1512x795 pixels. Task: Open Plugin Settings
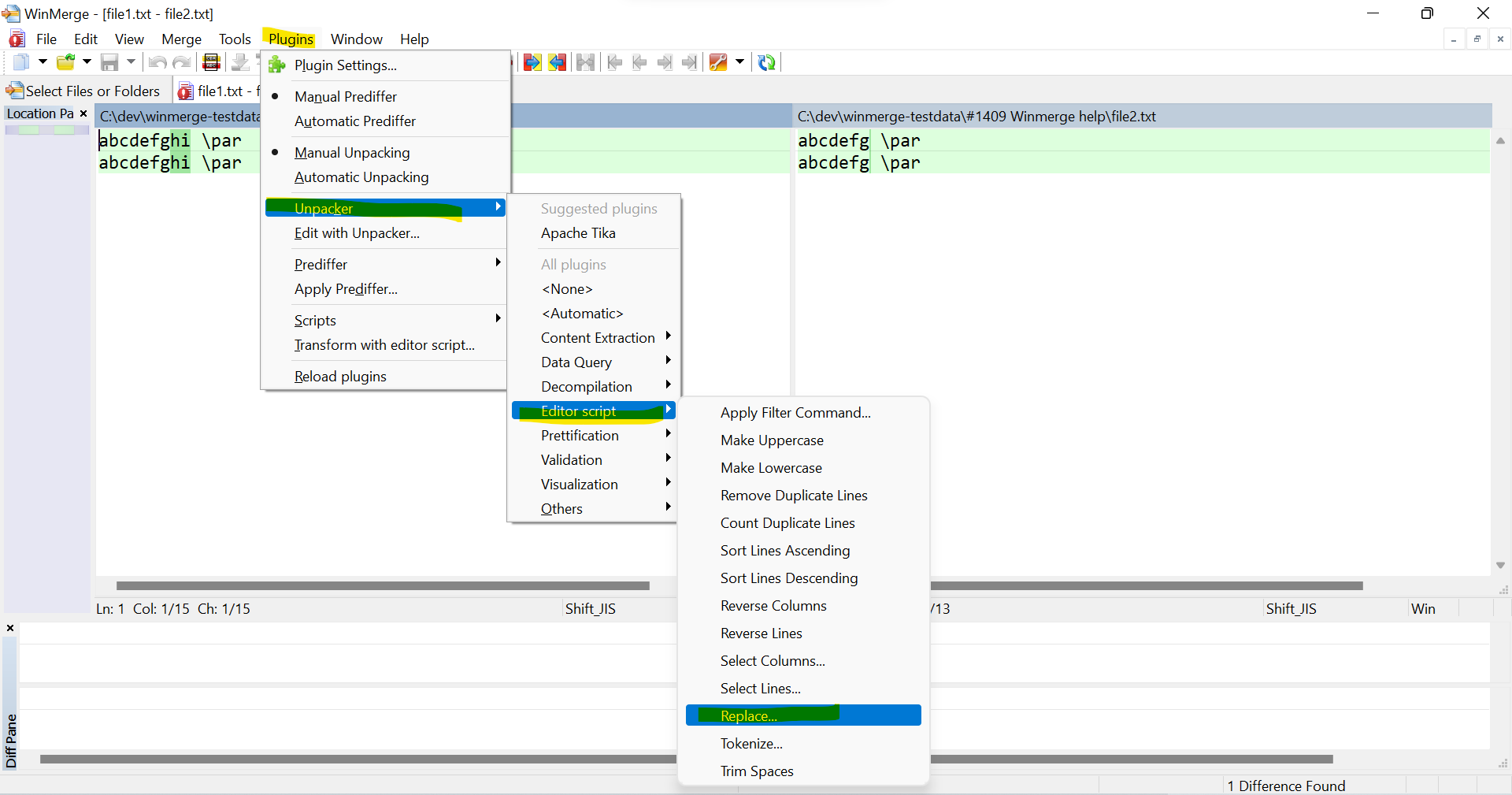pos(345,65)
